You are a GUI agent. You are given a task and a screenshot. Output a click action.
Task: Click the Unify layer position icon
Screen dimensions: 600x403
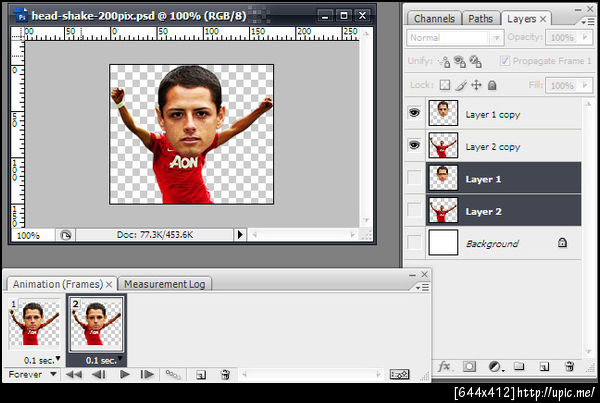coord(444,62)
